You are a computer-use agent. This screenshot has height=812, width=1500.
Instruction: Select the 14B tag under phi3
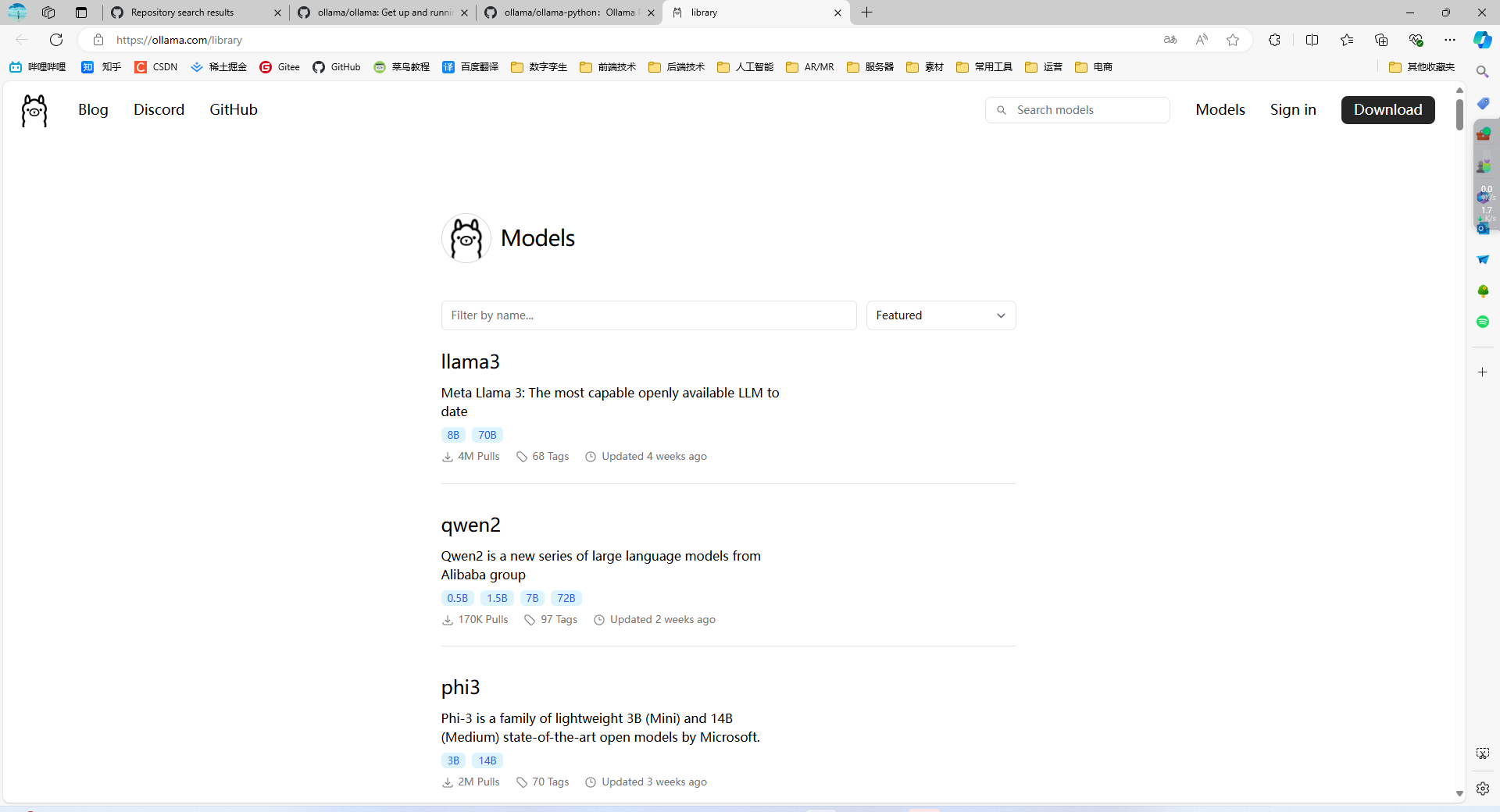(487, 760)
